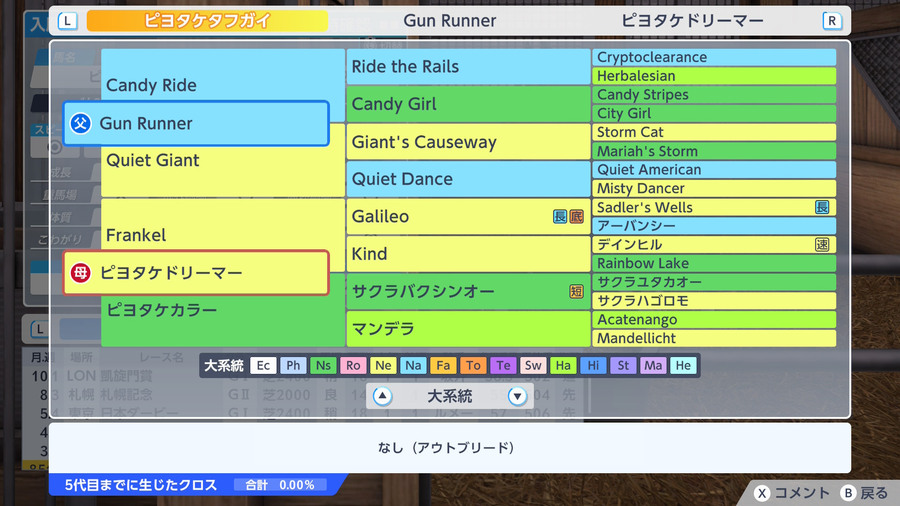Switch to the ピヨタケタフガイ tab

pos(207,21)
